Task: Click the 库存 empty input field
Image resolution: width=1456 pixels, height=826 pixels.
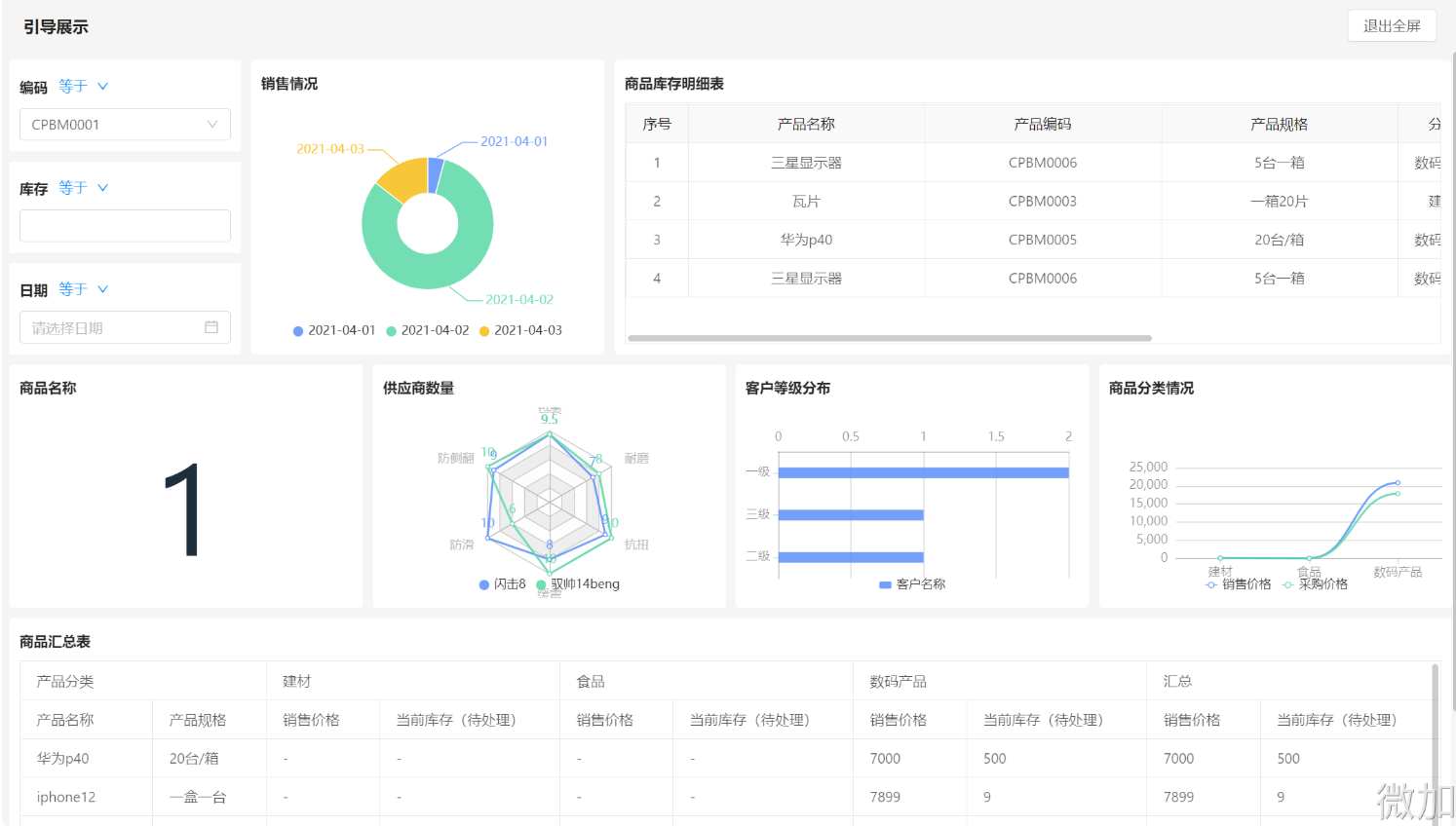Action: point(125,226)
